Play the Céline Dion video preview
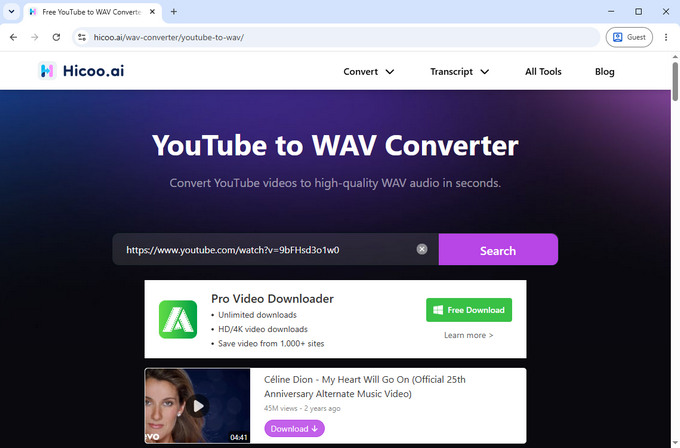 [x=198, y=406]
